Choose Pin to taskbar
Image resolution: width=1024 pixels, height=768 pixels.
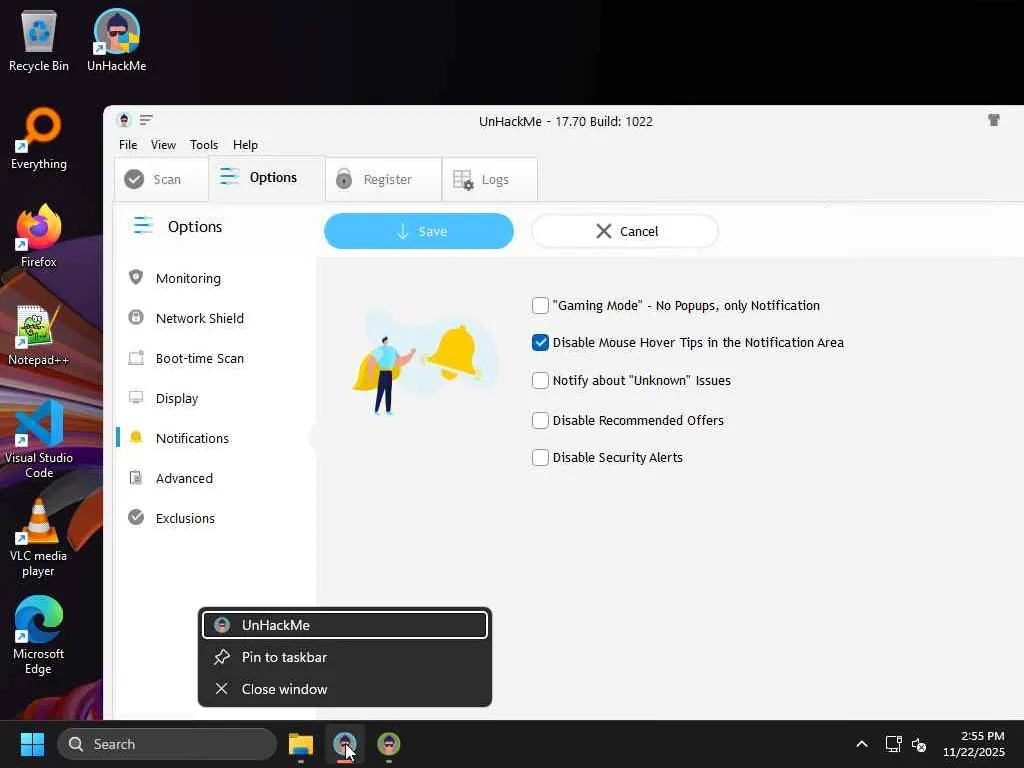pyautogui.click(x=345, y=657)
